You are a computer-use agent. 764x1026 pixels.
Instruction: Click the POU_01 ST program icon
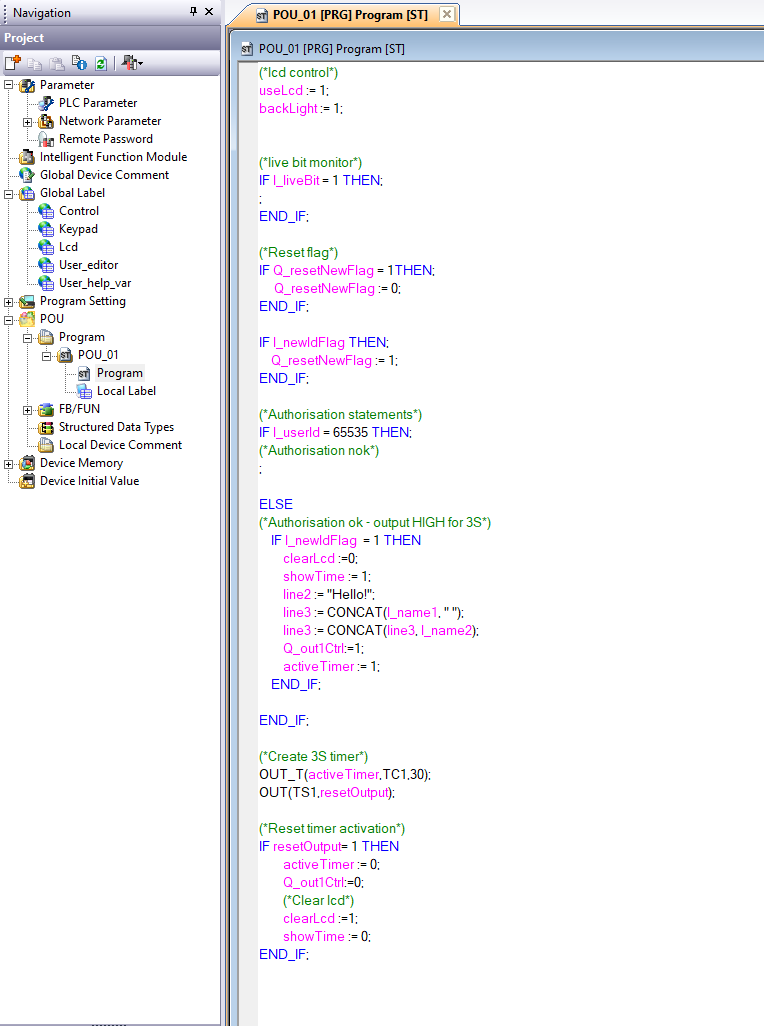pyautogui.click(x=65, y=355)
